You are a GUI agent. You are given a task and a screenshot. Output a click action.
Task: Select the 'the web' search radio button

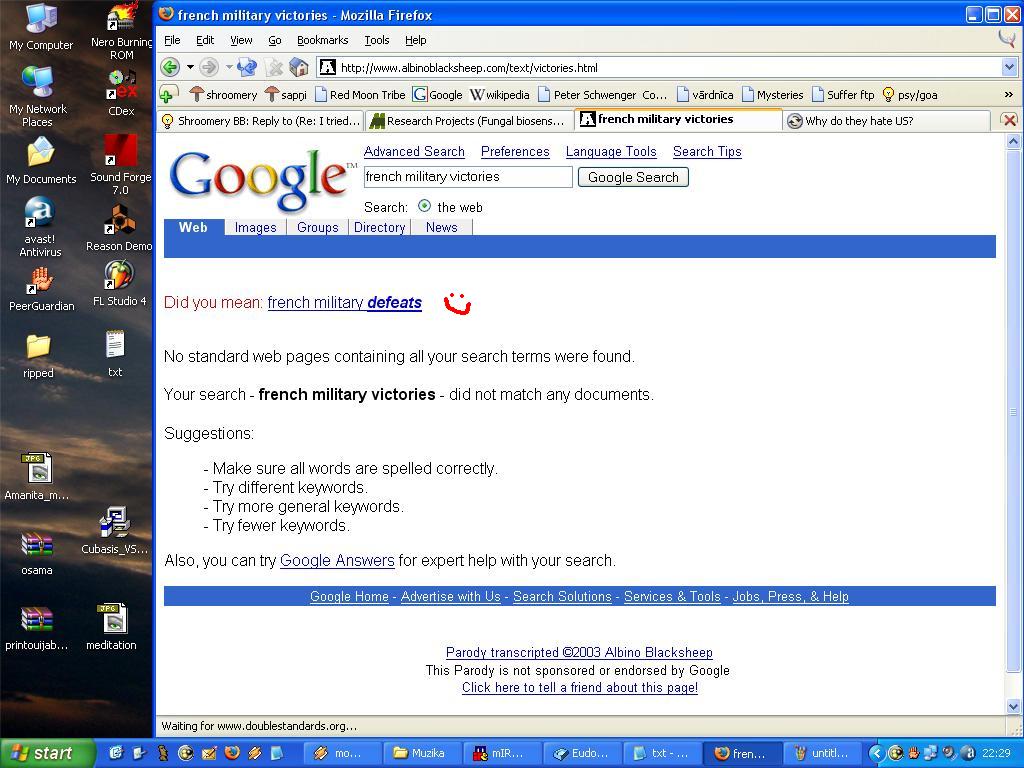coord(424,206)
